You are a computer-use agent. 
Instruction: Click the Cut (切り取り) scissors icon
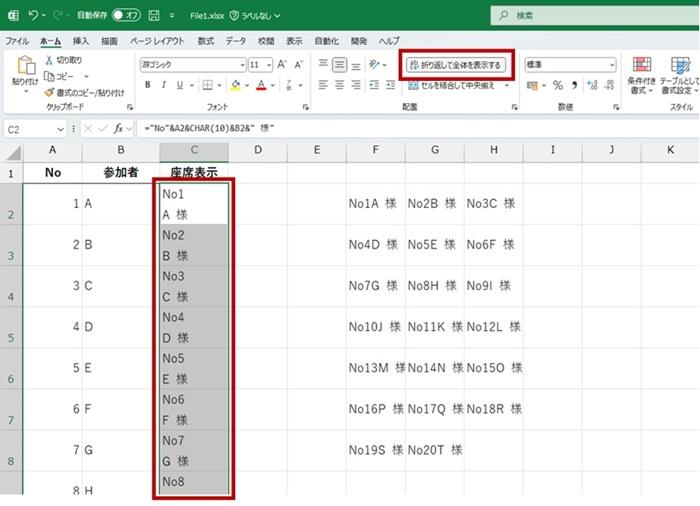[x=50, y=61]
